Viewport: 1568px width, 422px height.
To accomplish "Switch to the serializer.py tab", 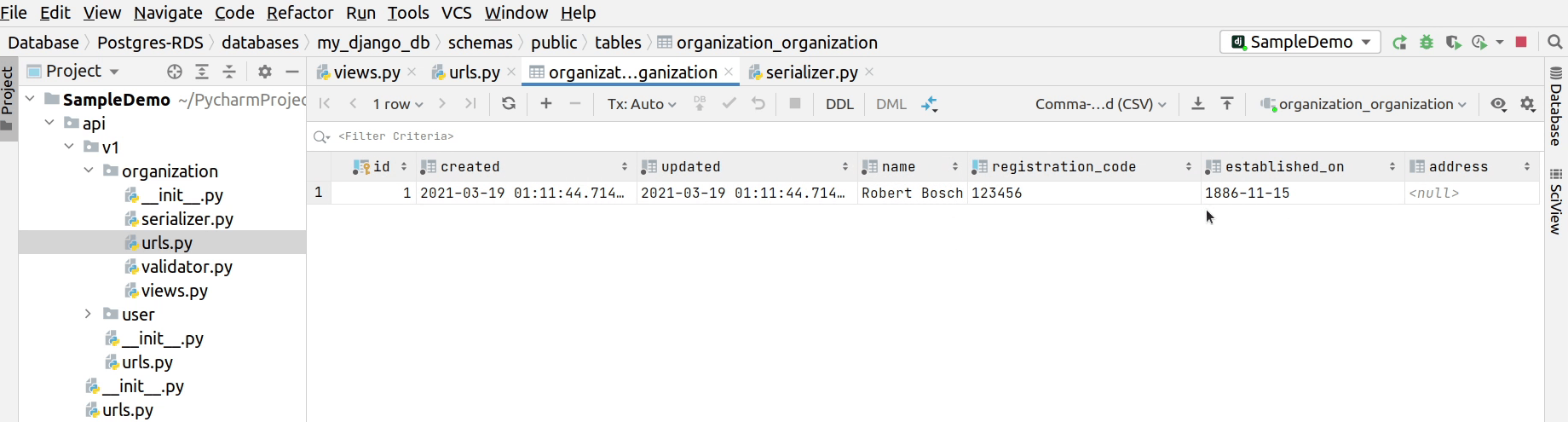I will (810, 72).
